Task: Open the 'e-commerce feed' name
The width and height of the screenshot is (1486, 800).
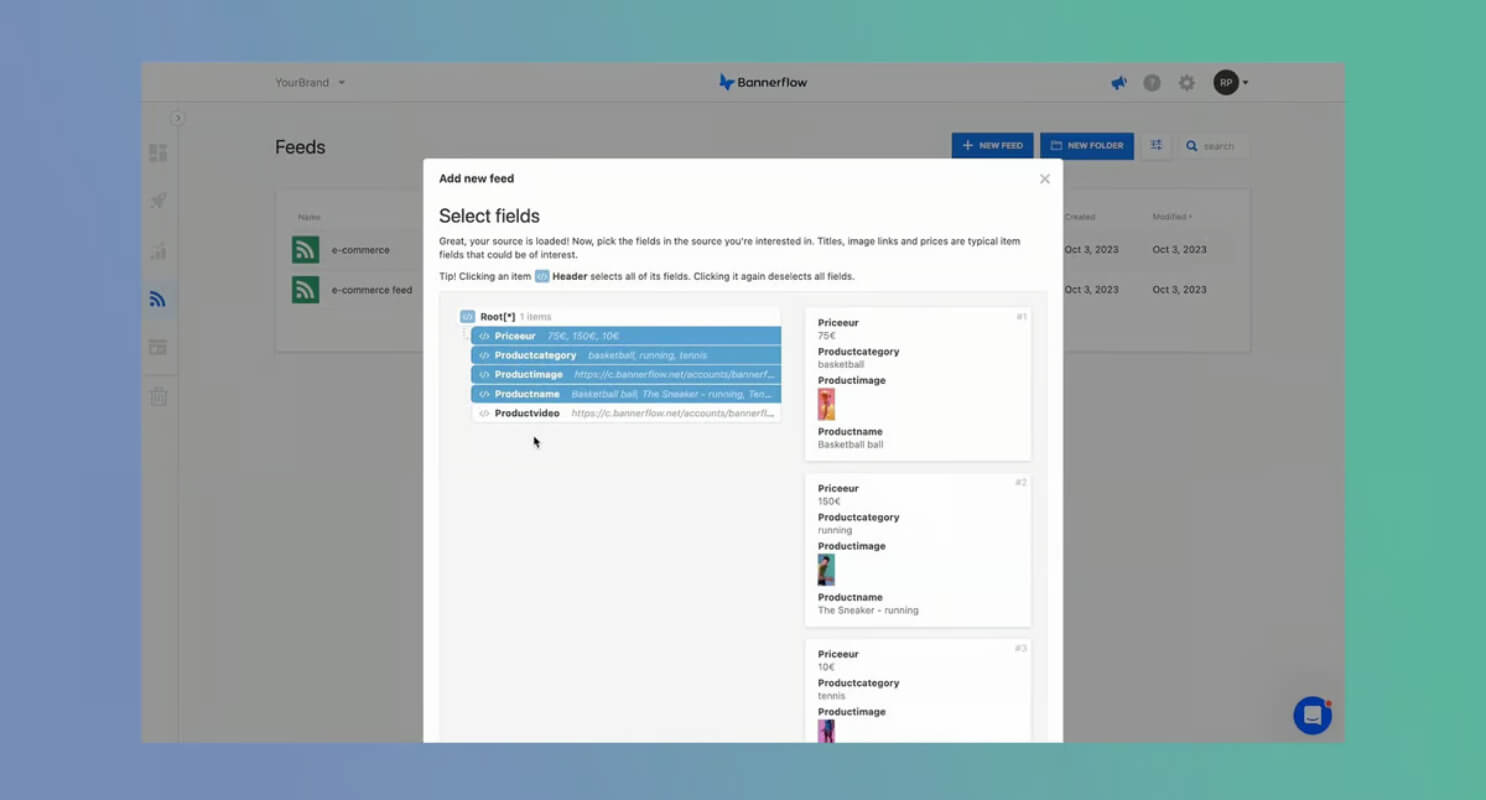Action: point(372,290)
